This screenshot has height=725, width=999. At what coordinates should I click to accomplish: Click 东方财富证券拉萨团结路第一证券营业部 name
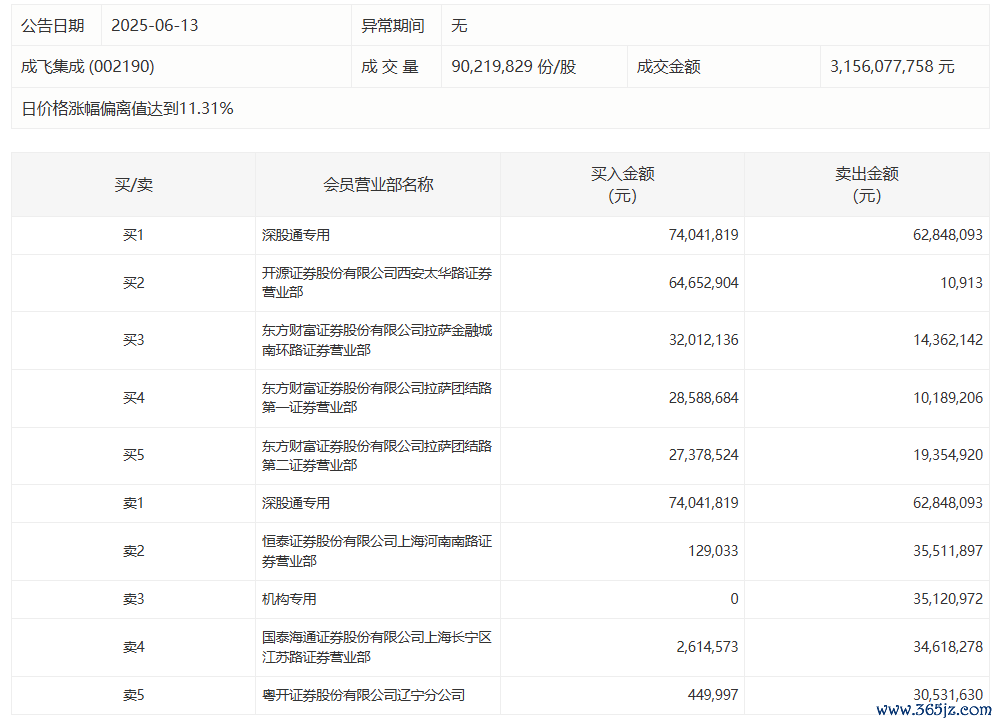click(x=377, y=398)
